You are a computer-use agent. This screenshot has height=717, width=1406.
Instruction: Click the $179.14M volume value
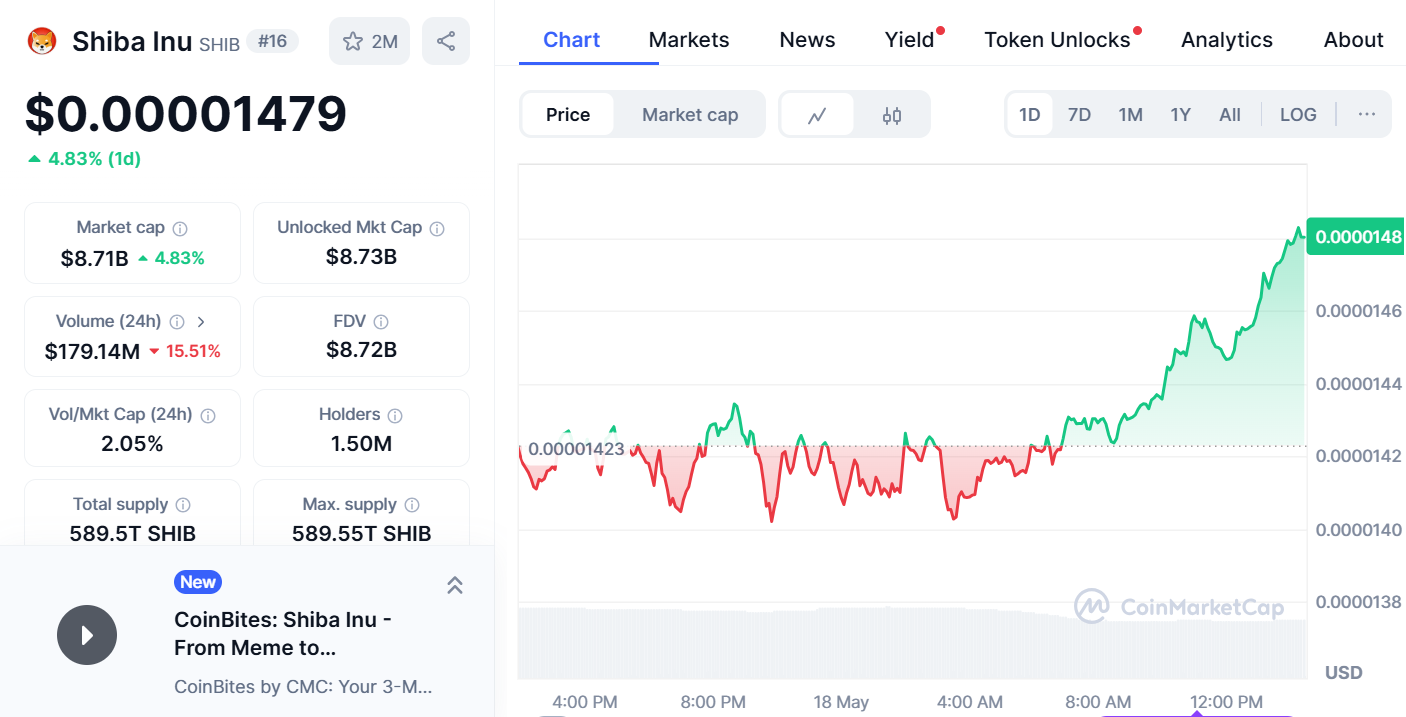[92, 351]
